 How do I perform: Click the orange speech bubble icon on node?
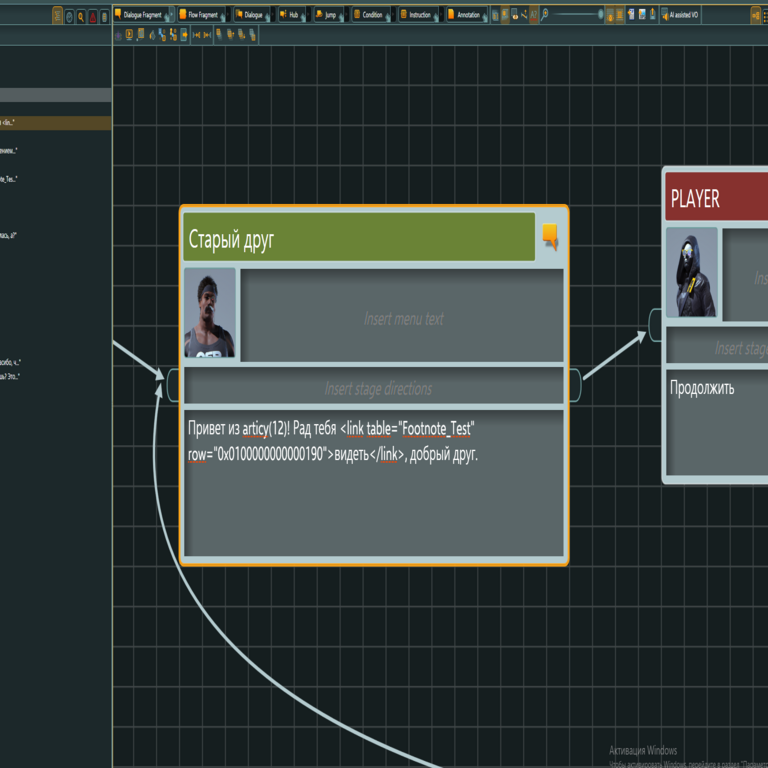(550, 236)
